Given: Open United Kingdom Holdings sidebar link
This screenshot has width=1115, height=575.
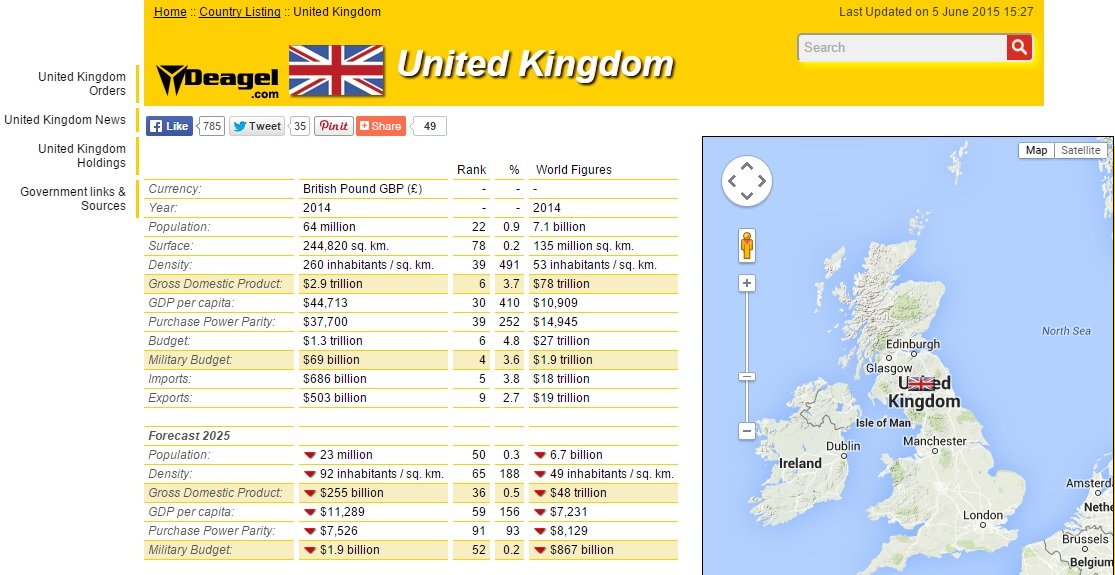Looking at the screenshot, I should coord(82,156).
